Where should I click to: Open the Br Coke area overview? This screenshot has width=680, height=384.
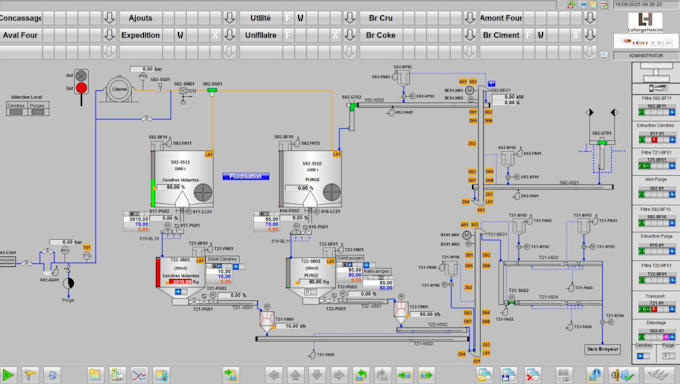[x=381, y=35]
